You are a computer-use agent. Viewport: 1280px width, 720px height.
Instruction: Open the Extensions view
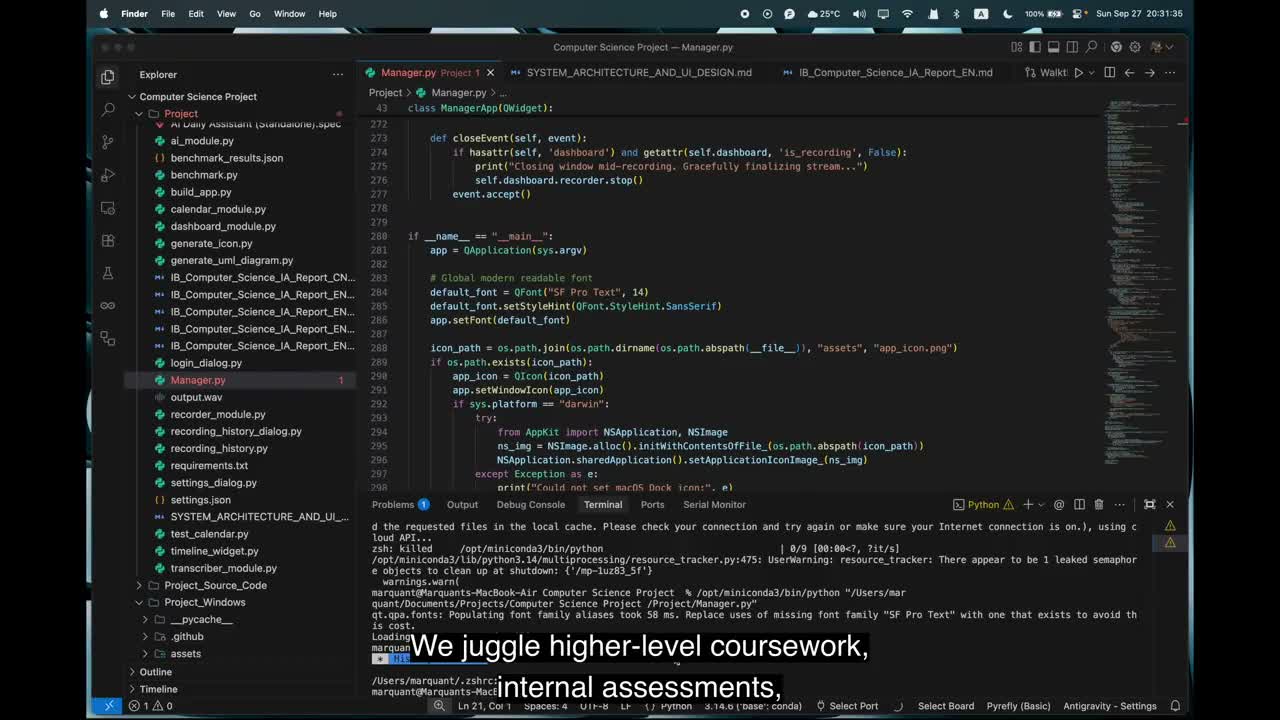(108, 240)
